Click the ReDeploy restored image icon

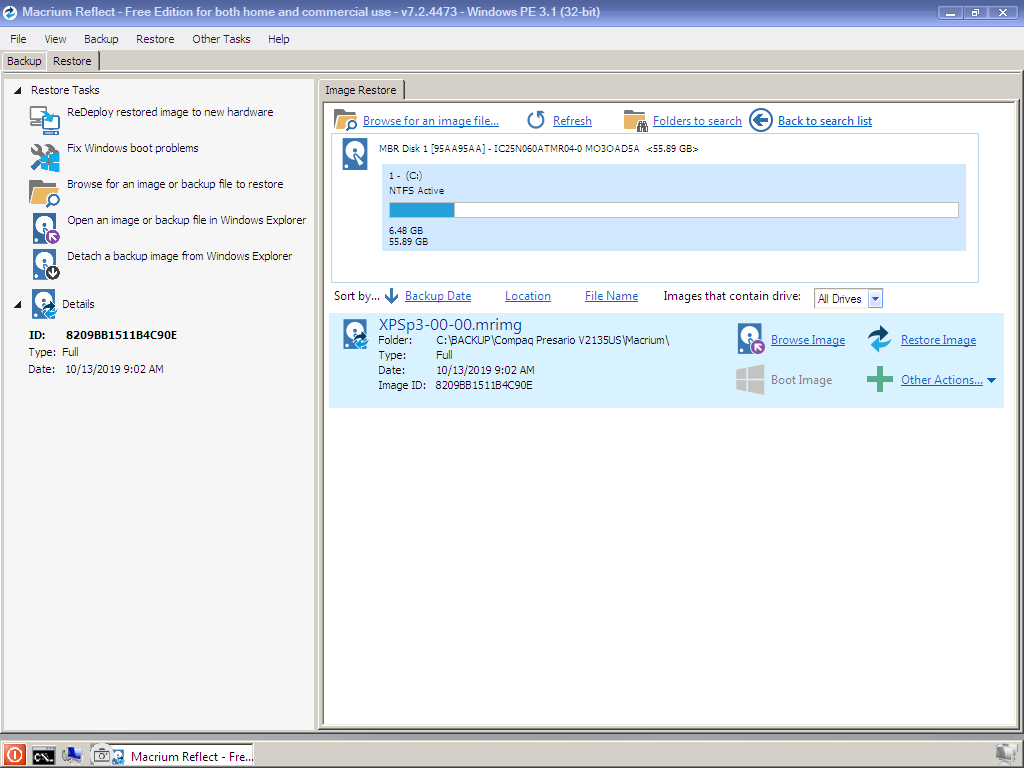[x=44, y=120]
